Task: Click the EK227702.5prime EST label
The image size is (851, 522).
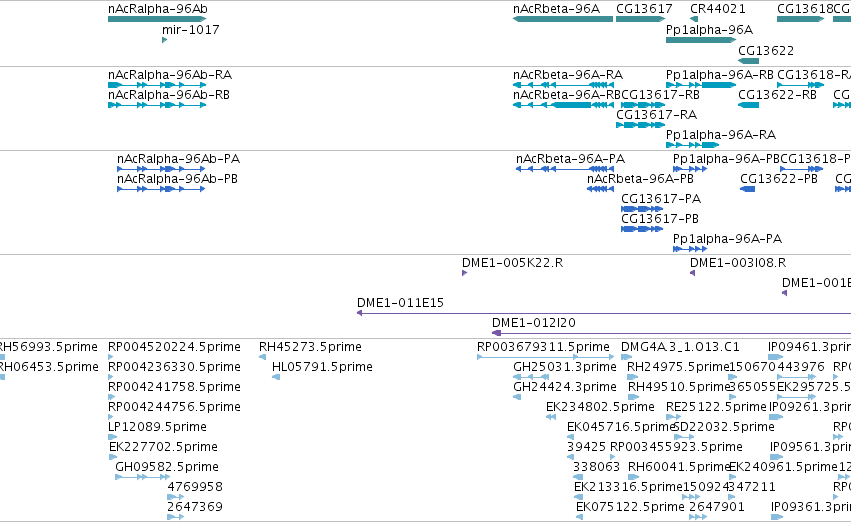Action: tap(163, 447)
